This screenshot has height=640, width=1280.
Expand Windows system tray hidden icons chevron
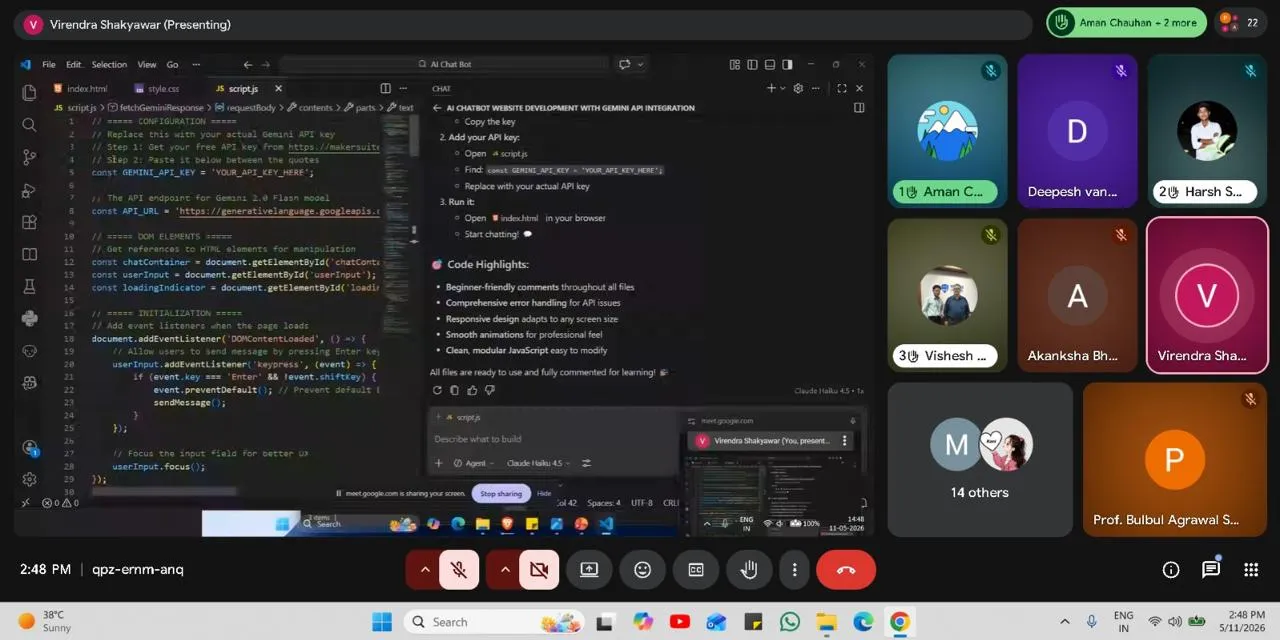click(x=1064, y=622)
